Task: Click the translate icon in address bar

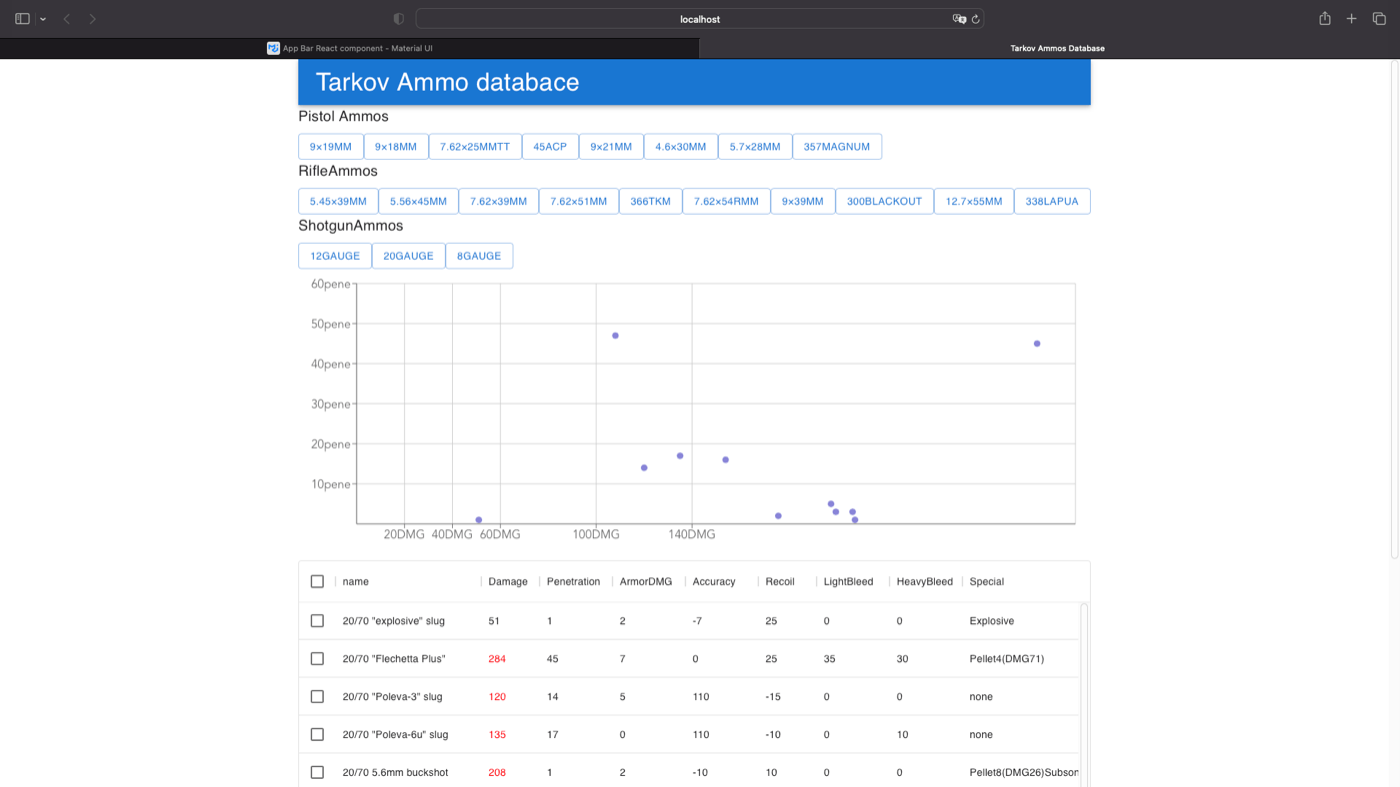Action: point(959,19)
